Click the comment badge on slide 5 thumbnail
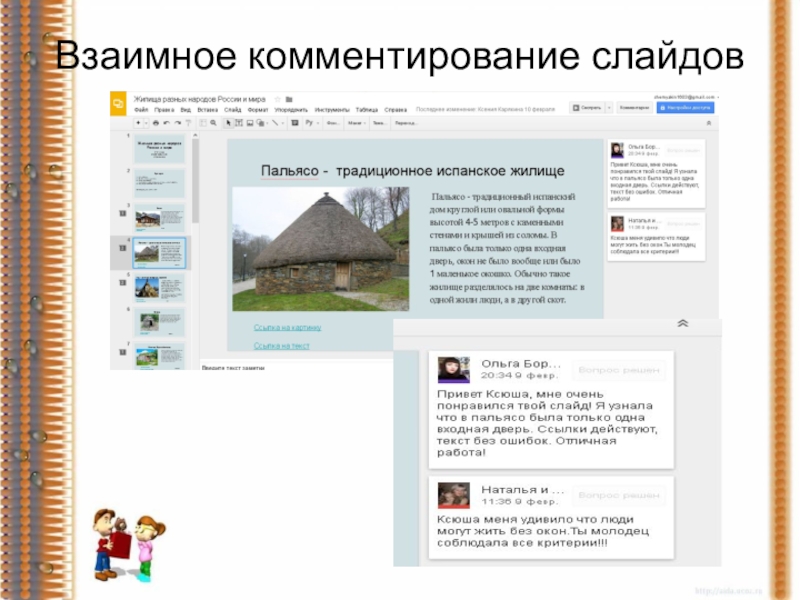Viewport: 800px width, 600px height. 122,284
